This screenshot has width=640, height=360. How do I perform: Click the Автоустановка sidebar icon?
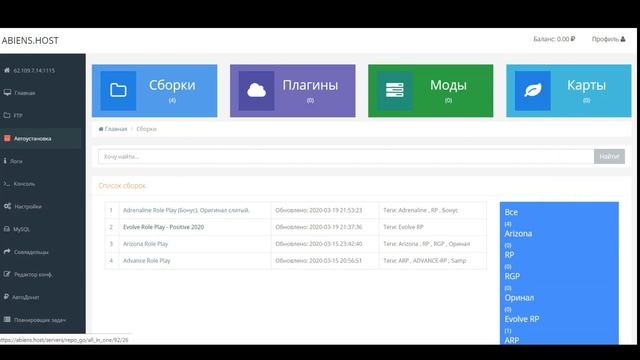(7, 138)
